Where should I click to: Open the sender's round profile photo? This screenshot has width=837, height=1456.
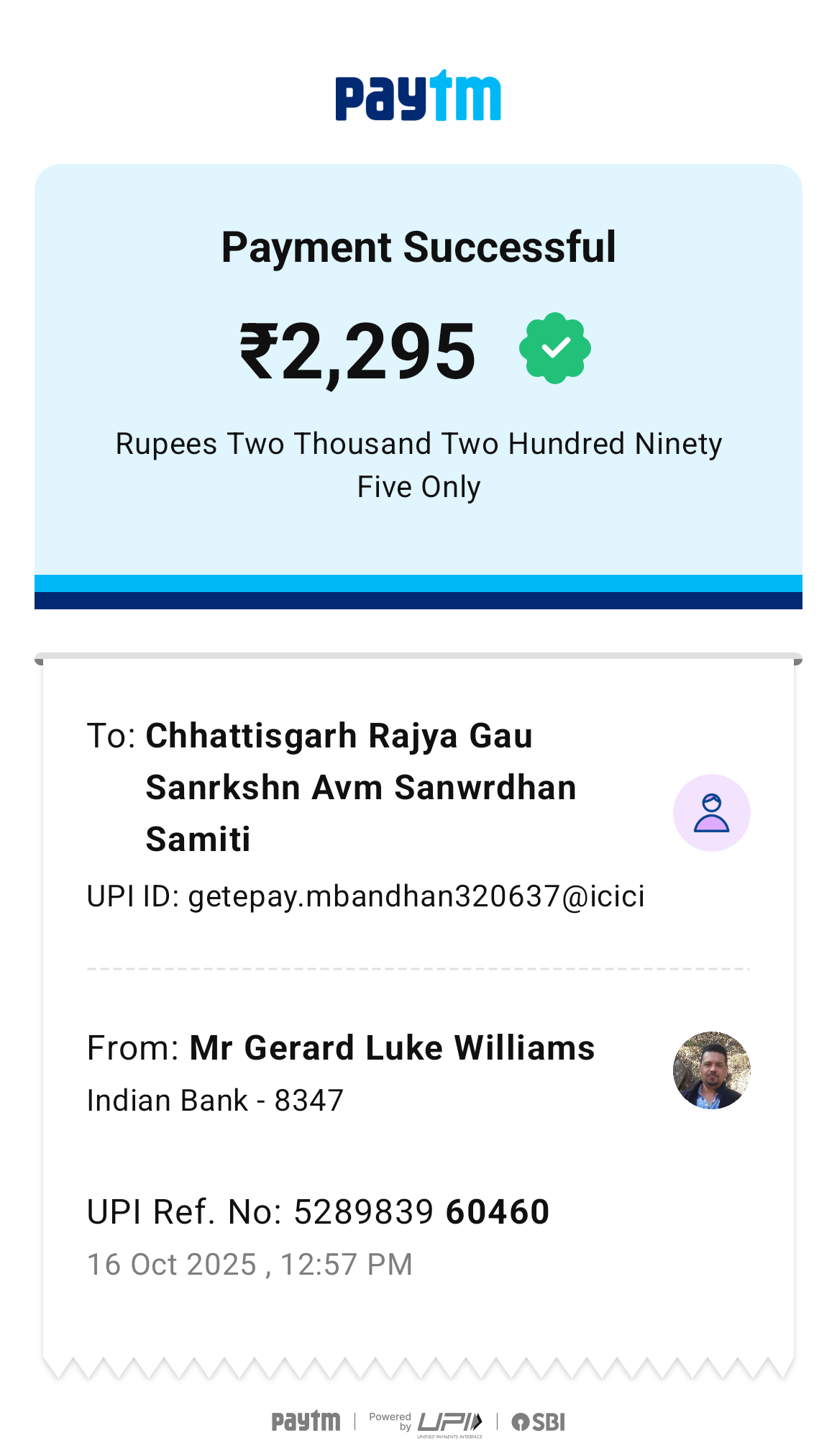click(711, 1070)
